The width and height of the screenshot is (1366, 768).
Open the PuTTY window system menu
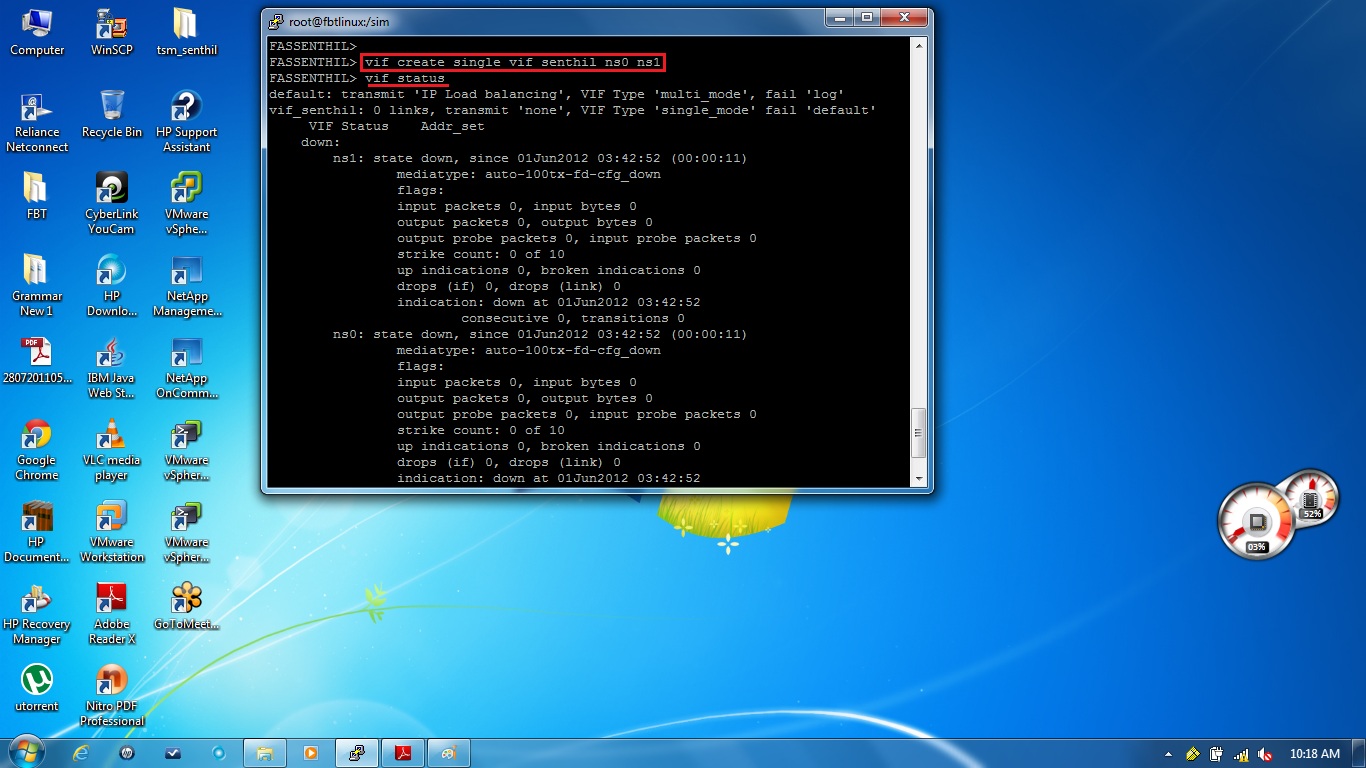pos(276,20)
